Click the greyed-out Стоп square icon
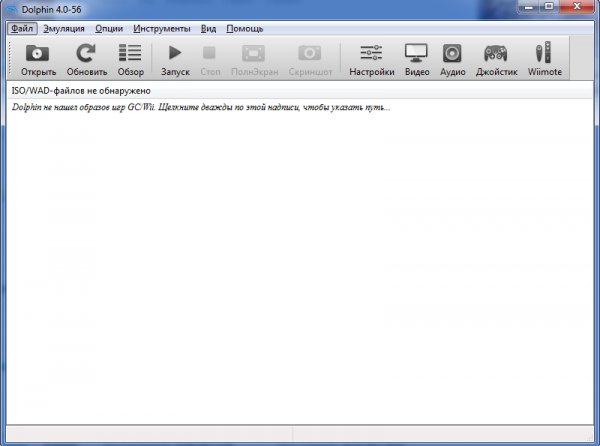600x446 pixels. pos(209,53)
